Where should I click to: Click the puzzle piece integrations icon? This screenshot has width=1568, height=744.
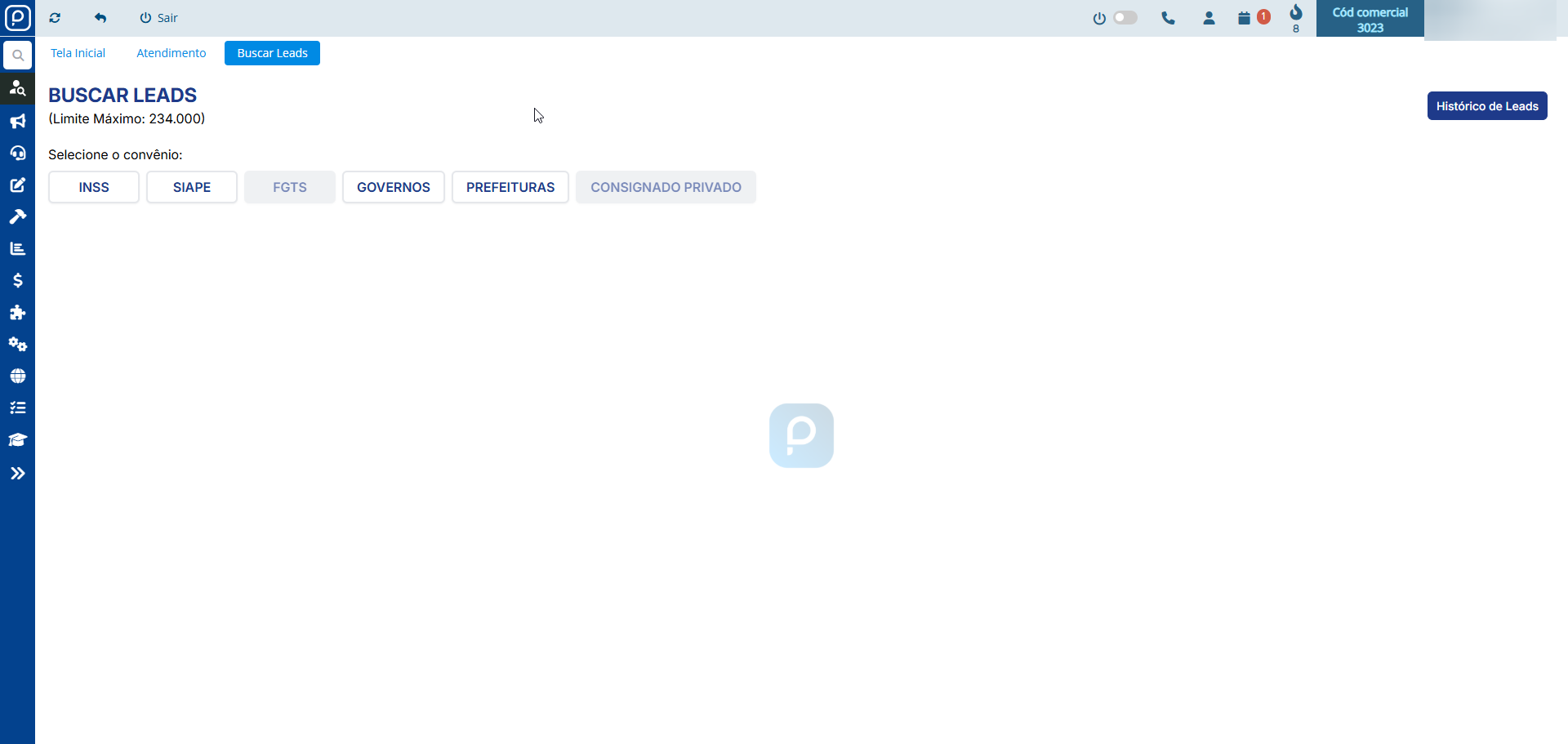(x=17, y=313)
